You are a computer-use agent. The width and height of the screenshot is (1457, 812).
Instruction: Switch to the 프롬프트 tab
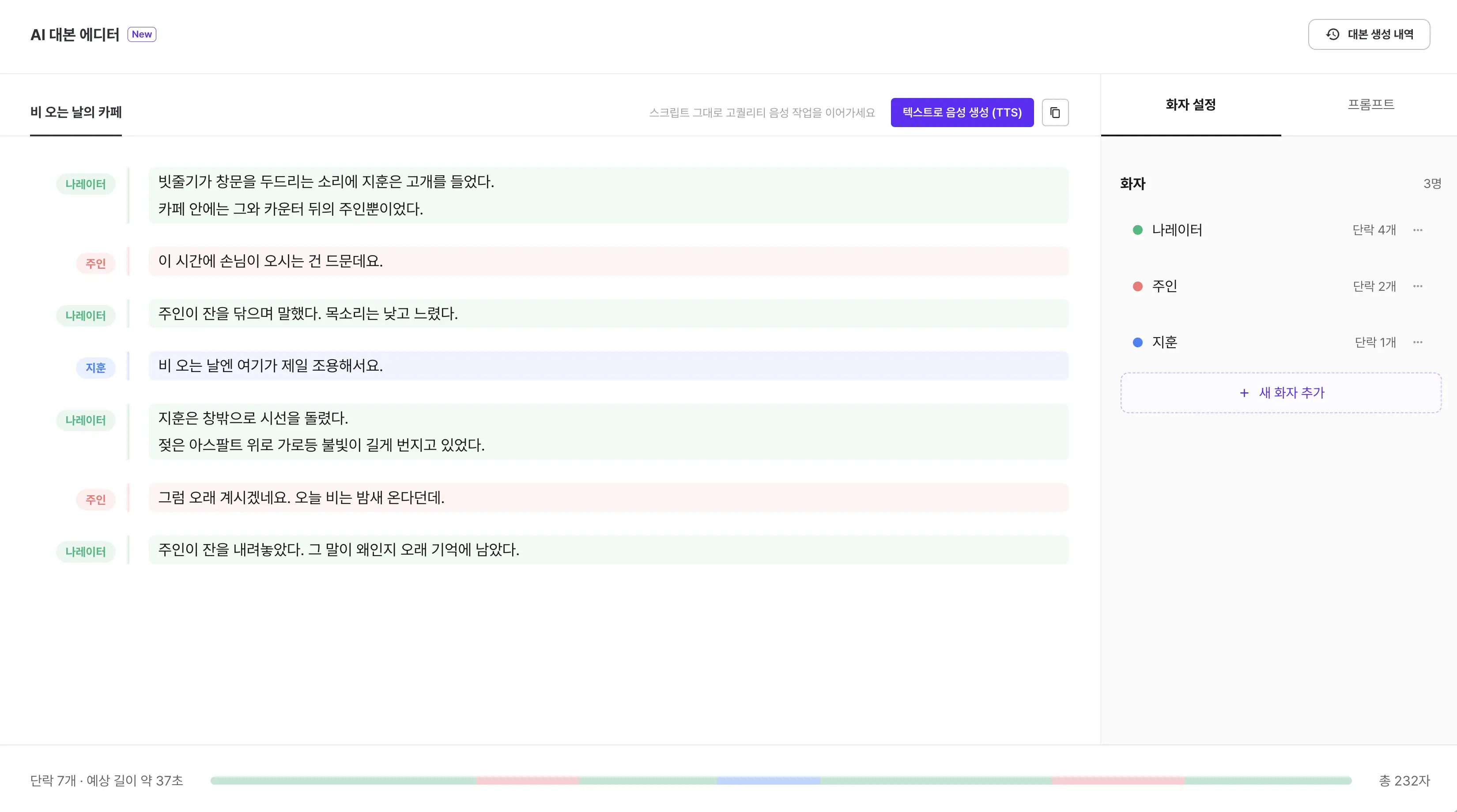pyautogui.click(x=1370, y=105)
